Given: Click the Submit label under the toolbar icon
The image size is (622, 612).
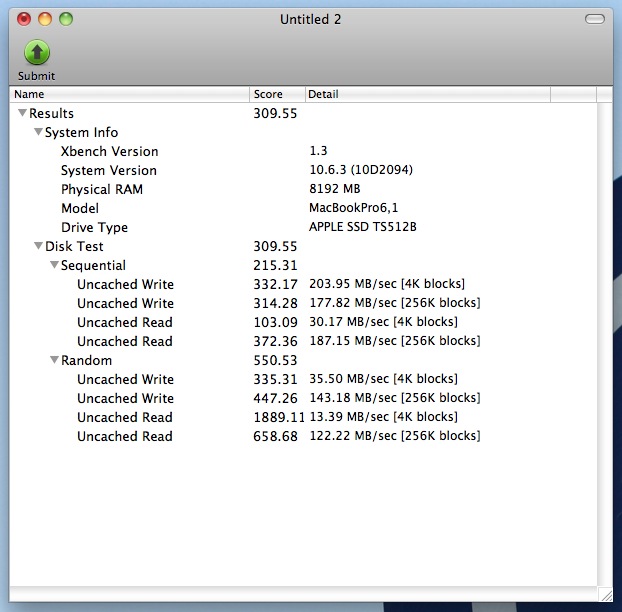Looking at the screenshot, I should (36, 76).
